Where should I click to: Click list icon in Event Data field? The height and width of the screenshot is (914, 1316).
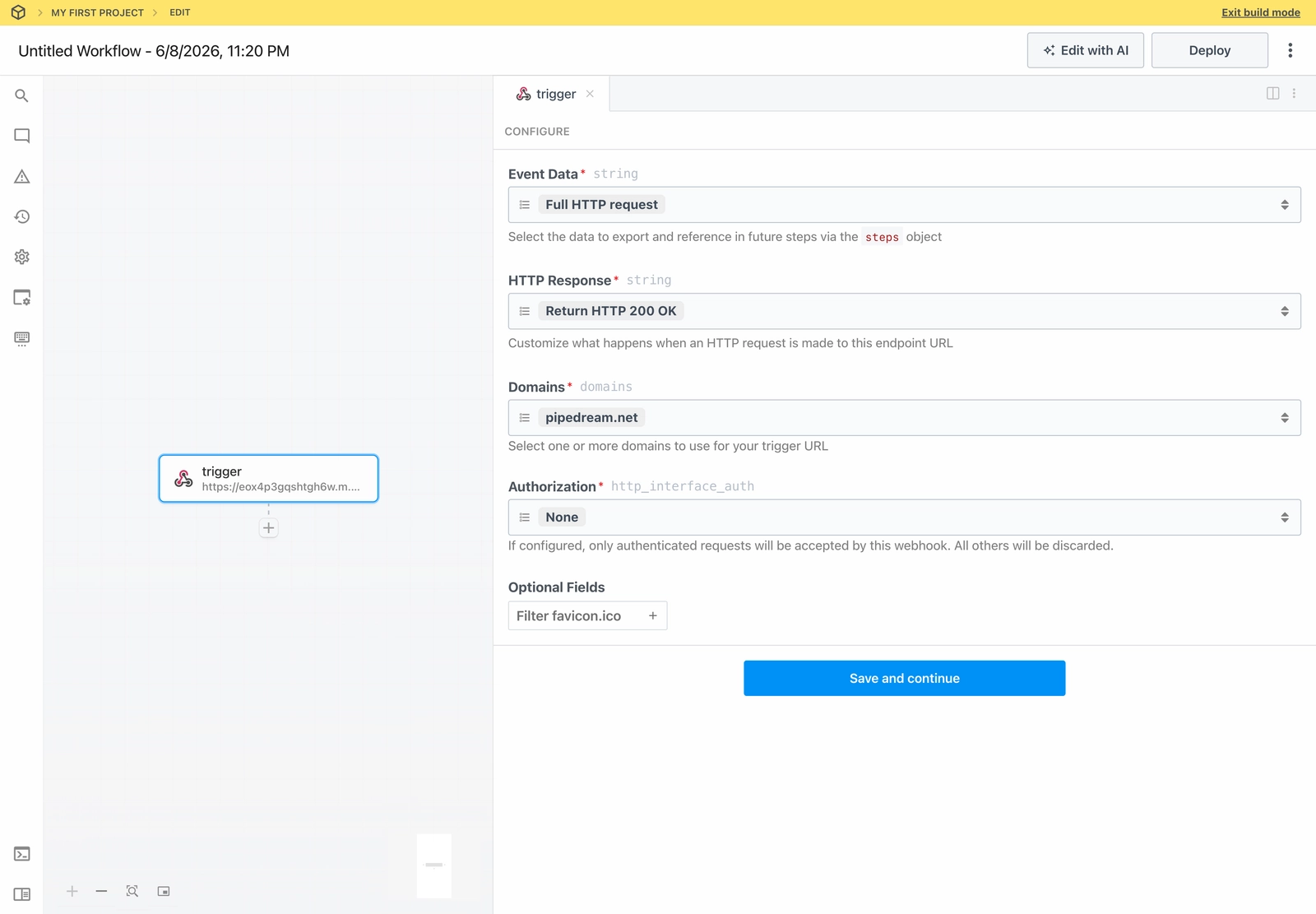pyautogui.click(x=525, y=205)
